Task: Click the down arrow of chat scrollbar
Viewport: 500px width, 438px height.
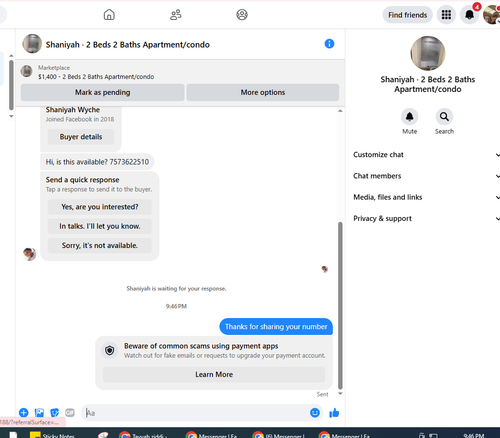Action: tap(340, 394)
